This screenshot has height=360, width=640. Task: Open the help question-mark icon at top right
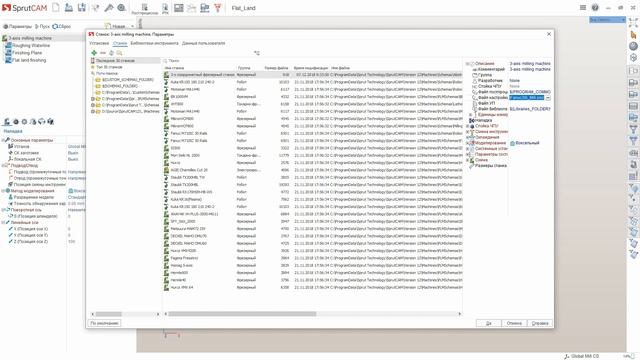pos(595,8)
